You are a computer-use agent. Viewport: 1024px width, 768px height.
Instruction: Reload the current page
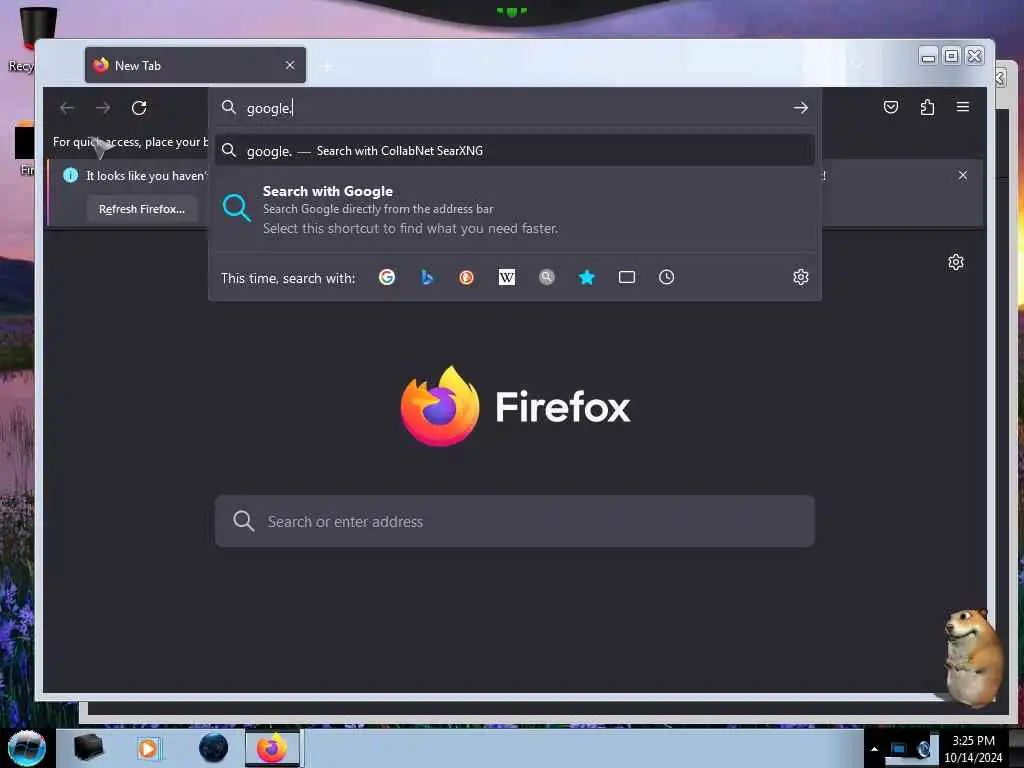(138, 108)
